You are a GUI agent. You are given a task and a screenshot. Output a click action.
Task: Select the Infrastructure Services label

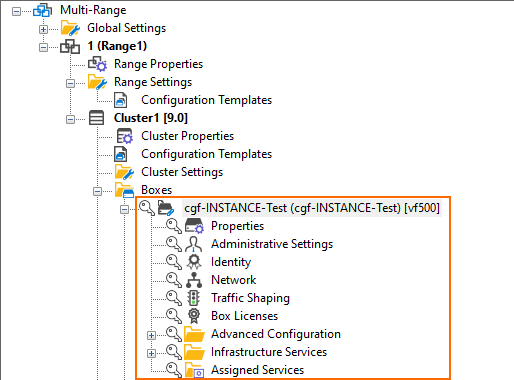coord(269,352)
